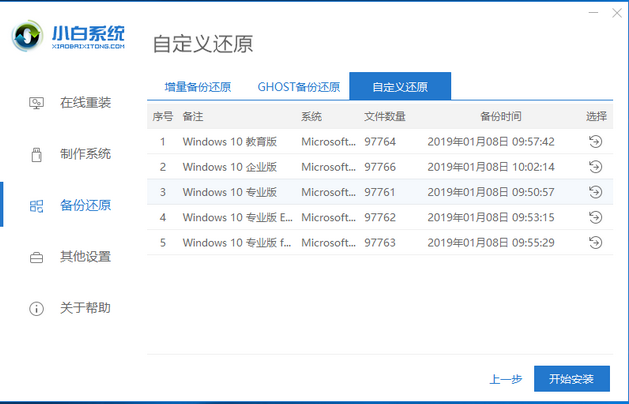The width and height of the screenshot is (629, 404).
Task: Minimize the 小白系统 window
Action: (x=593, y=13)
